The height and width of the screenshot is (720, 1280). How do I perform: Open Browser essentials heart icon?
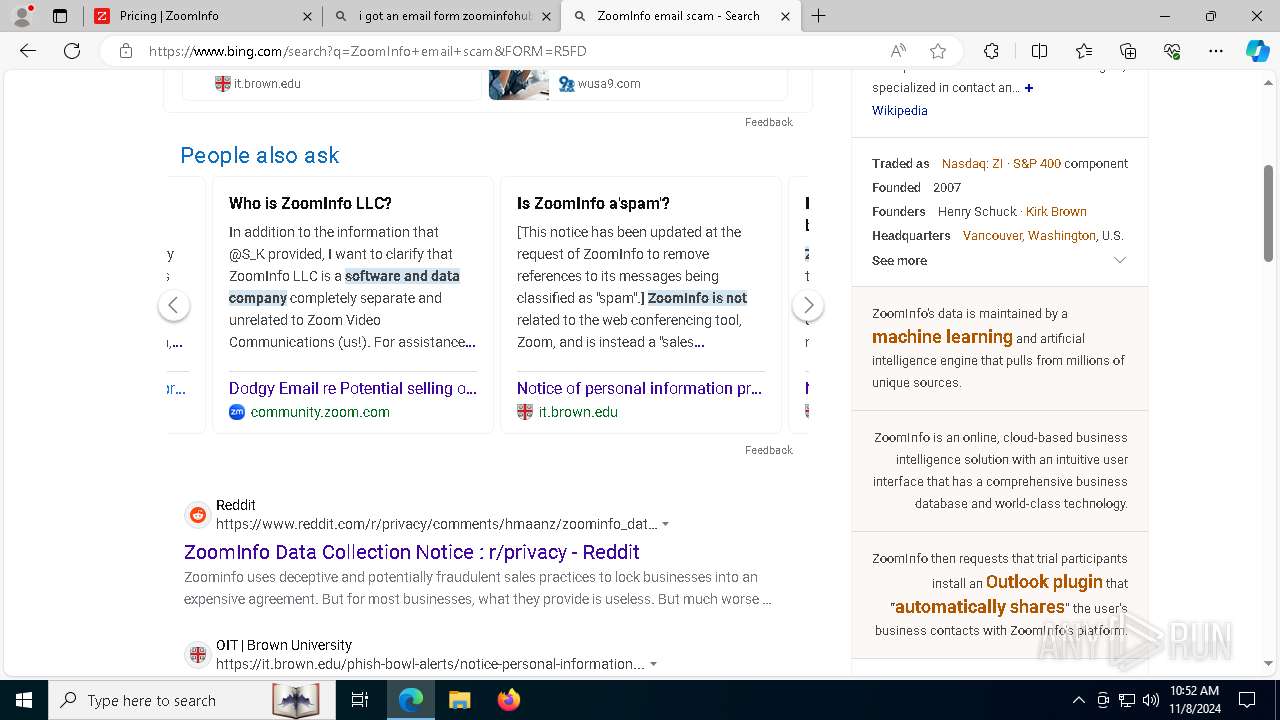[1172, 51]
